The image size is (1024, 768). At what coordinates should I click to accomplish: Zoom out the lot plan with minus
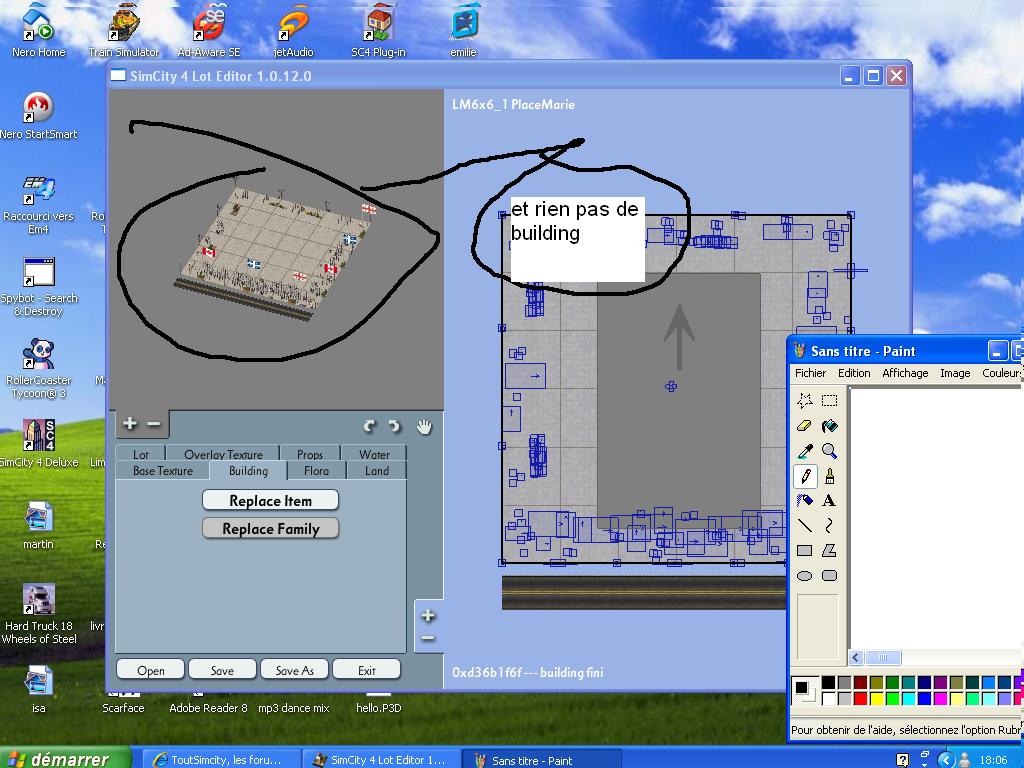pos(428,638)
